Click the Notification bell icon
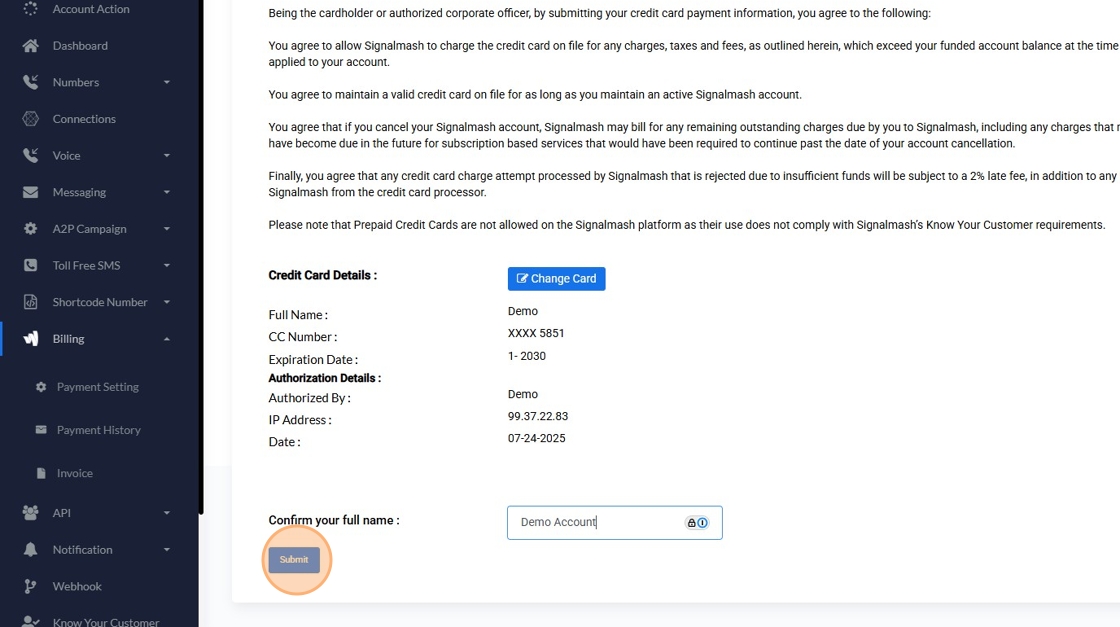The image size is (1120, 627). click(x=31, y=550)
